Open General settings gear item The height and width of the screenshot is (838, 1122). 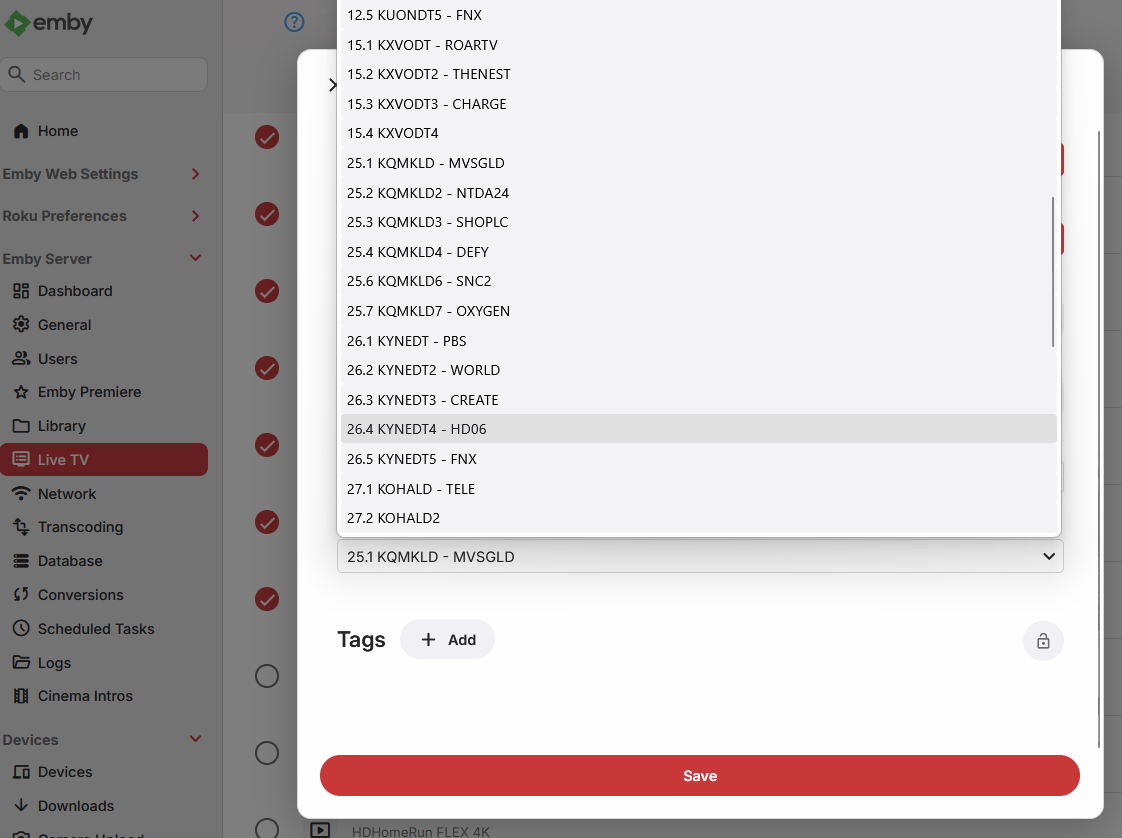(x=104, y=325)
